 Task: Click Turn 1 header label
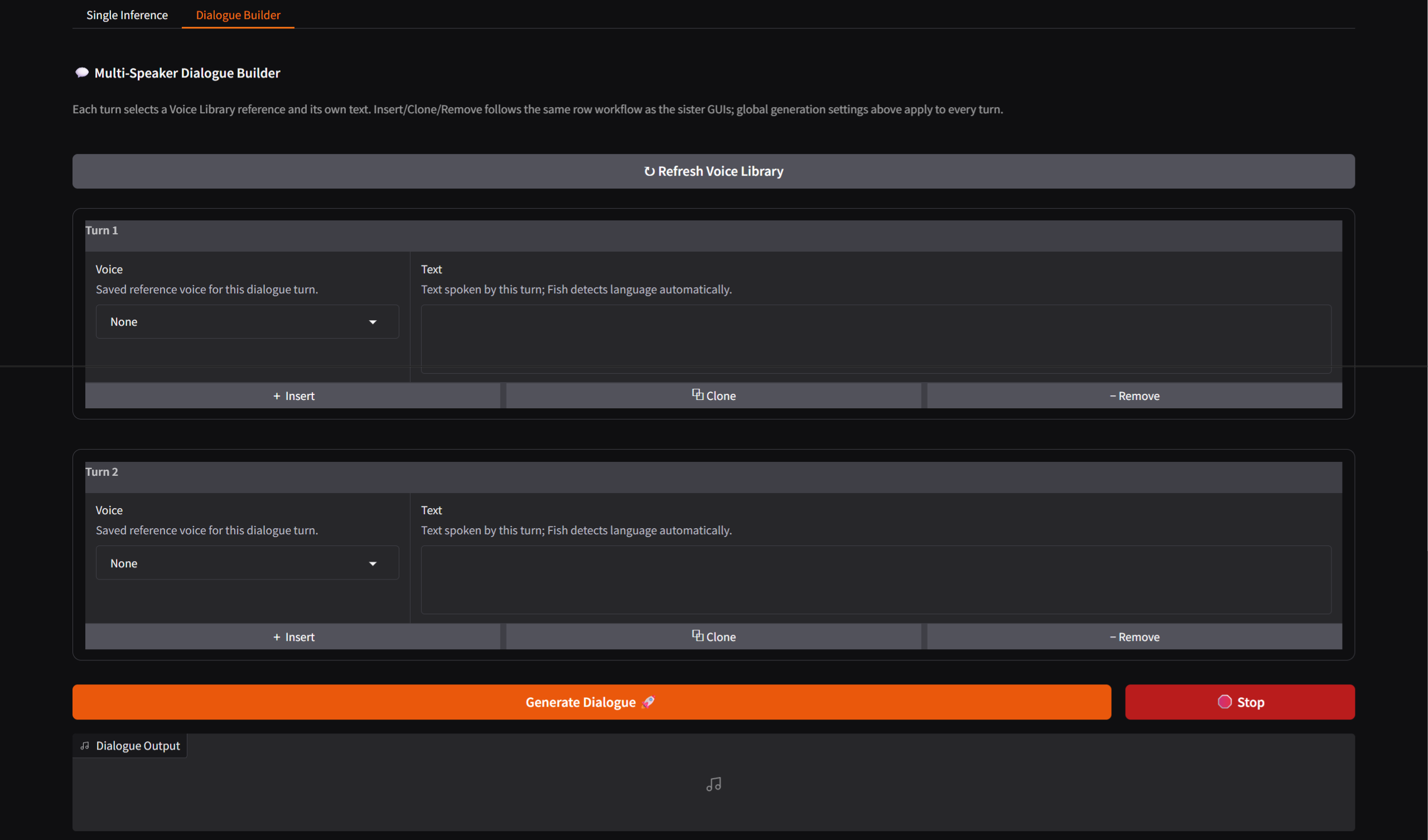(102, 230)
